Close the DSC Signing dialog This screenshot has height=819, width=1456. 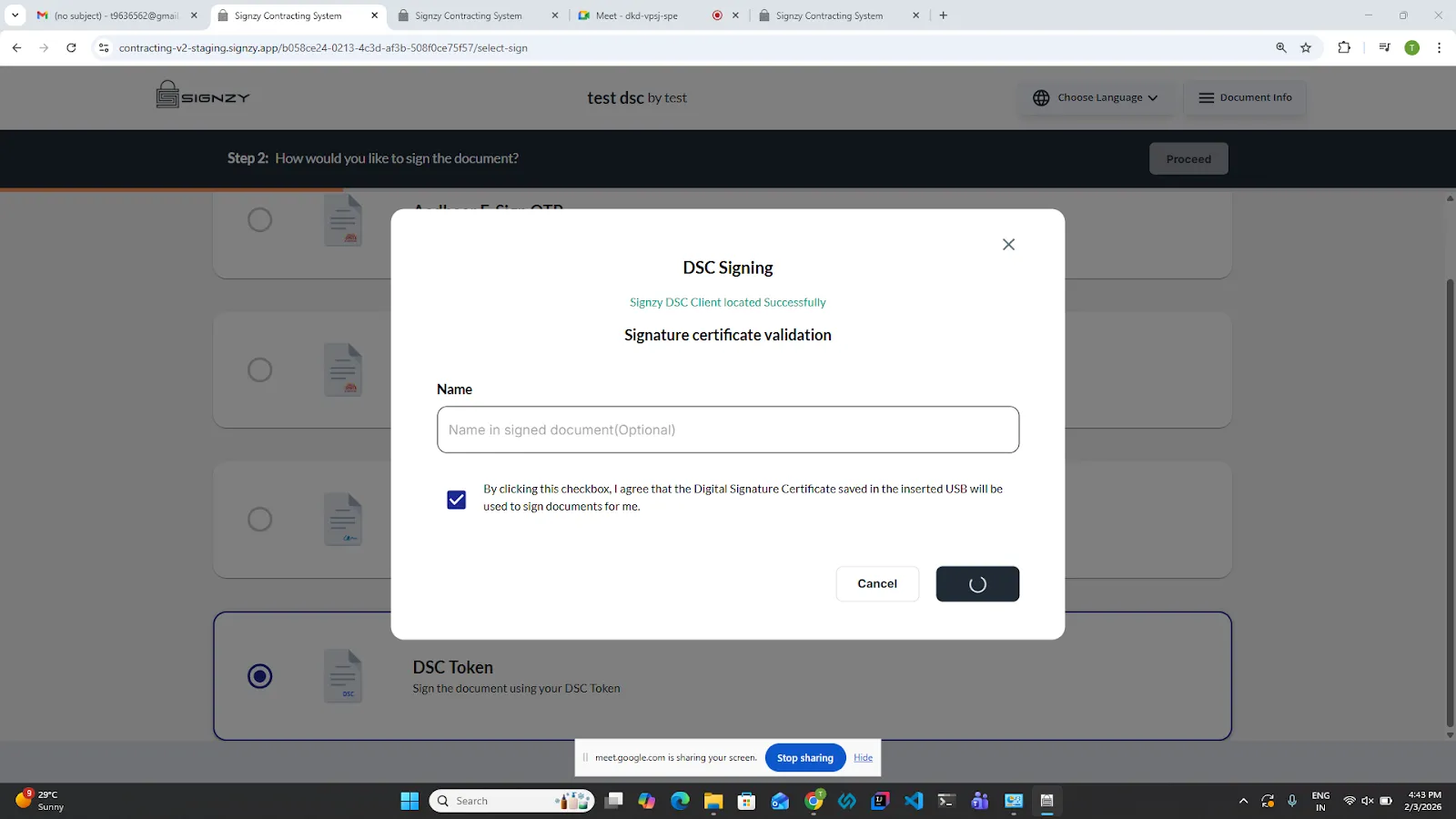coord(1008,244)
